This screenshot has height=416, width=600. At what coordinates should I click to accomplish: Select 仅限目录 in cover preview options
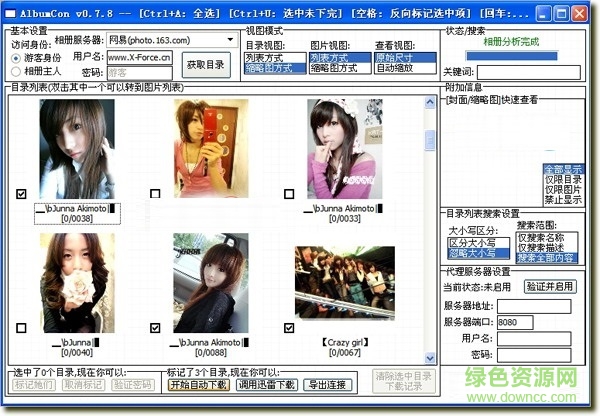563,179
